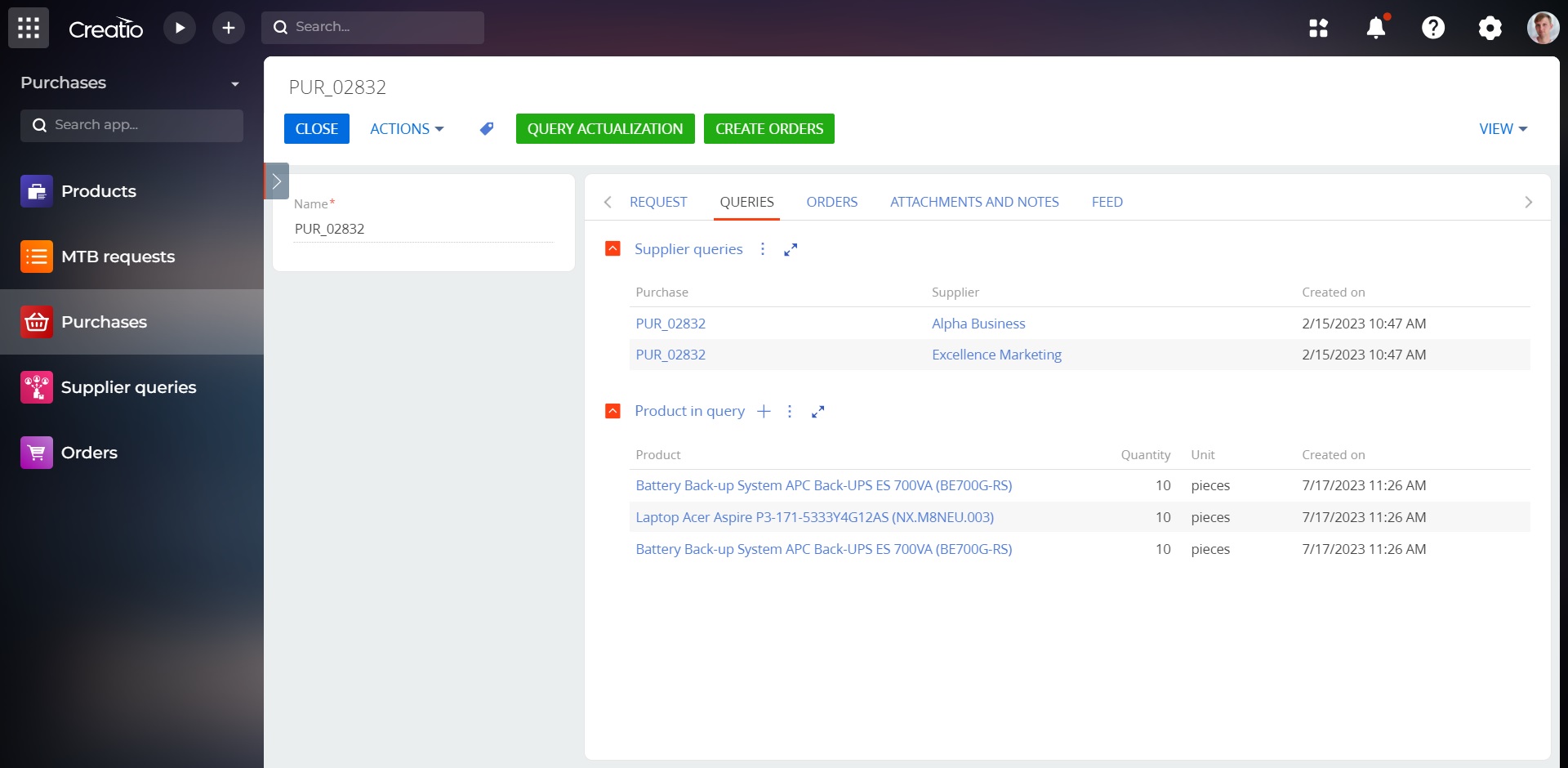Switch to the ORDERS tab
Viewport: 1568px width, 768px height.
coord(831,202)
